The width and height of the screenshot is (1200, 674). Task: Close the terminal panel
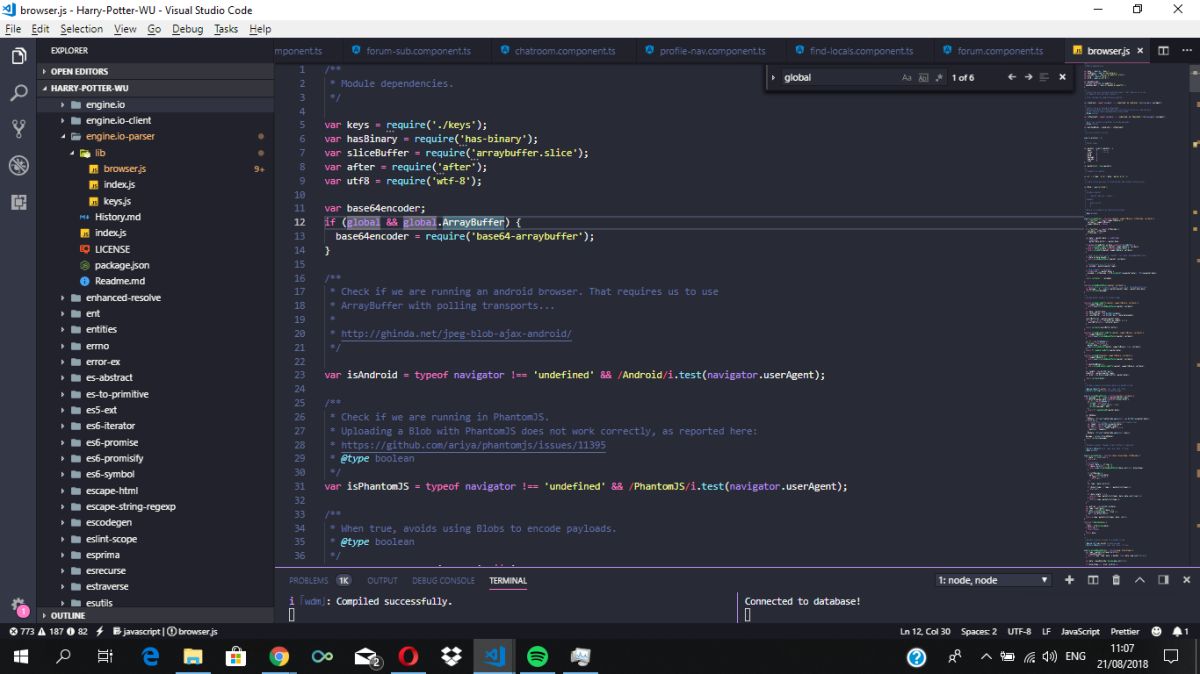[1186, 580]
